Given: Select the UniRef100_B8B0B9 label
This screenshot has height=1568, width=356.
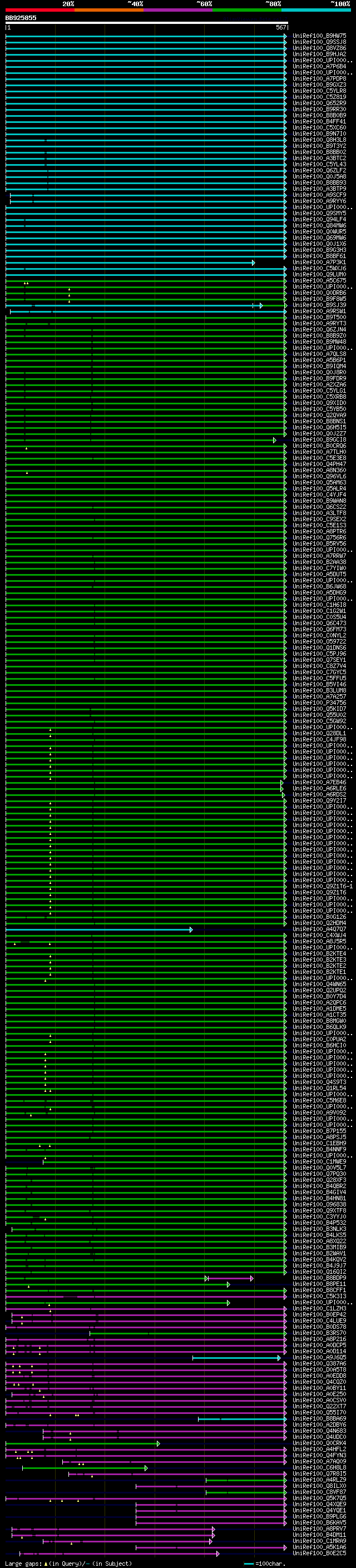Looking at the screenshot, I should [x=319, y=115].
